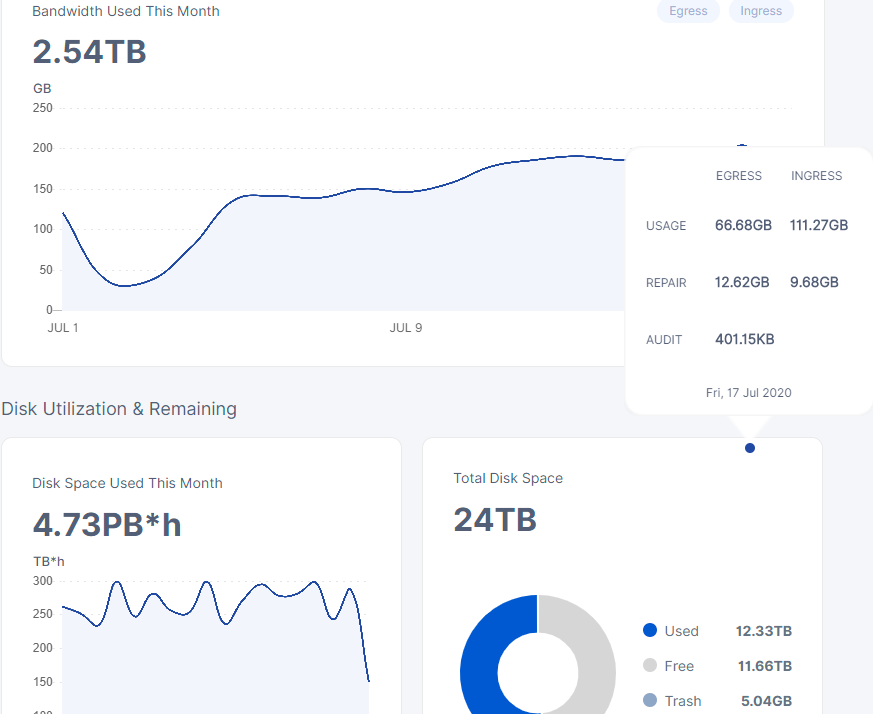Toggle the Ingress bandwidth filter
Image resolution: width=873 pixels, height=714 pixels.
(x=761, y=11)
